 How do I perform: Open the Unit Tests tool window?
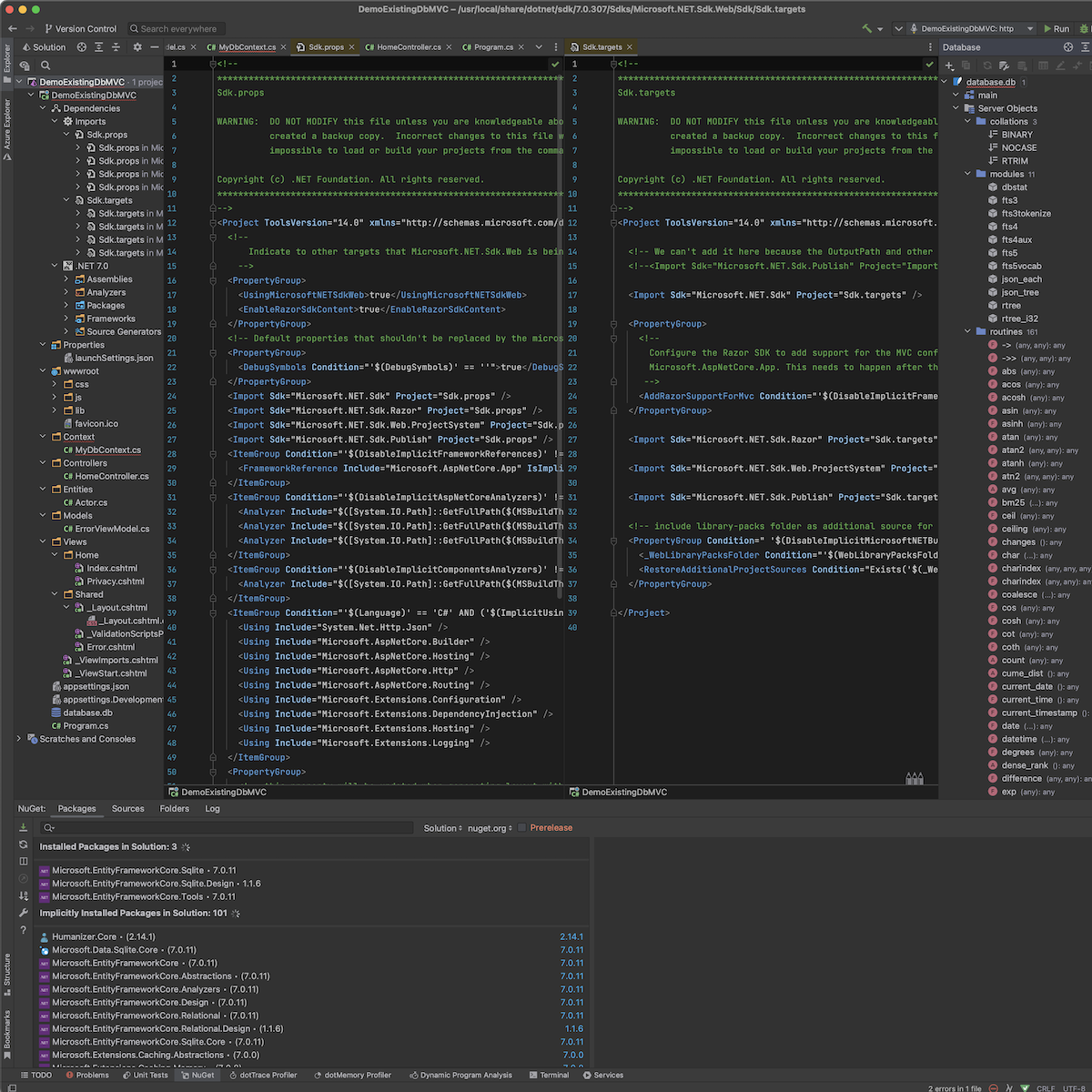[x=145, y=1075]
